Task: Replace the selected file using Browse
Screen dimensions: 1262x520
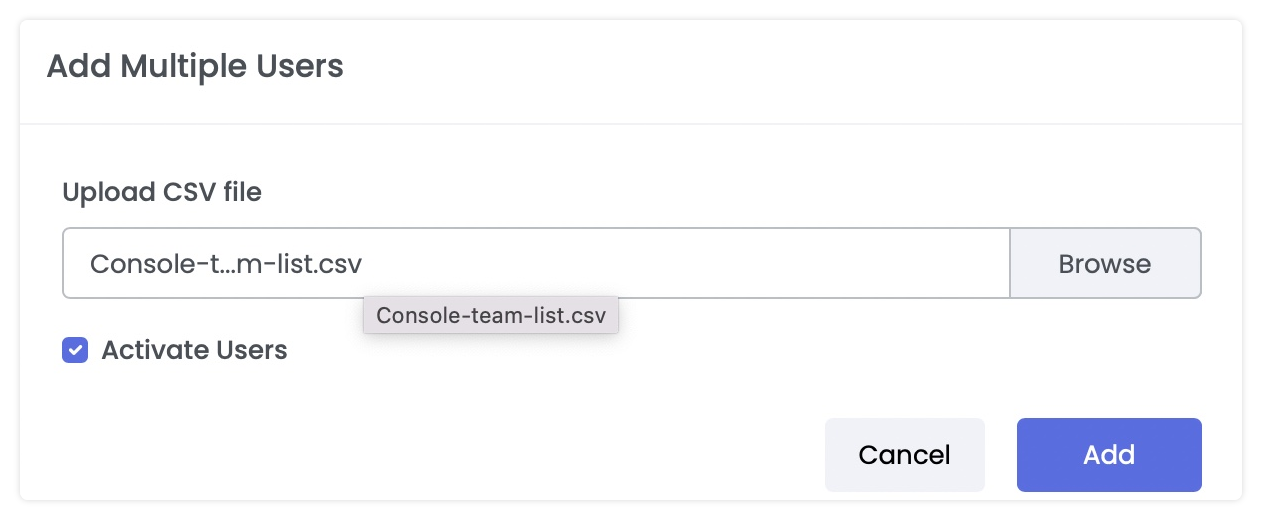Action: (1105, 263)
